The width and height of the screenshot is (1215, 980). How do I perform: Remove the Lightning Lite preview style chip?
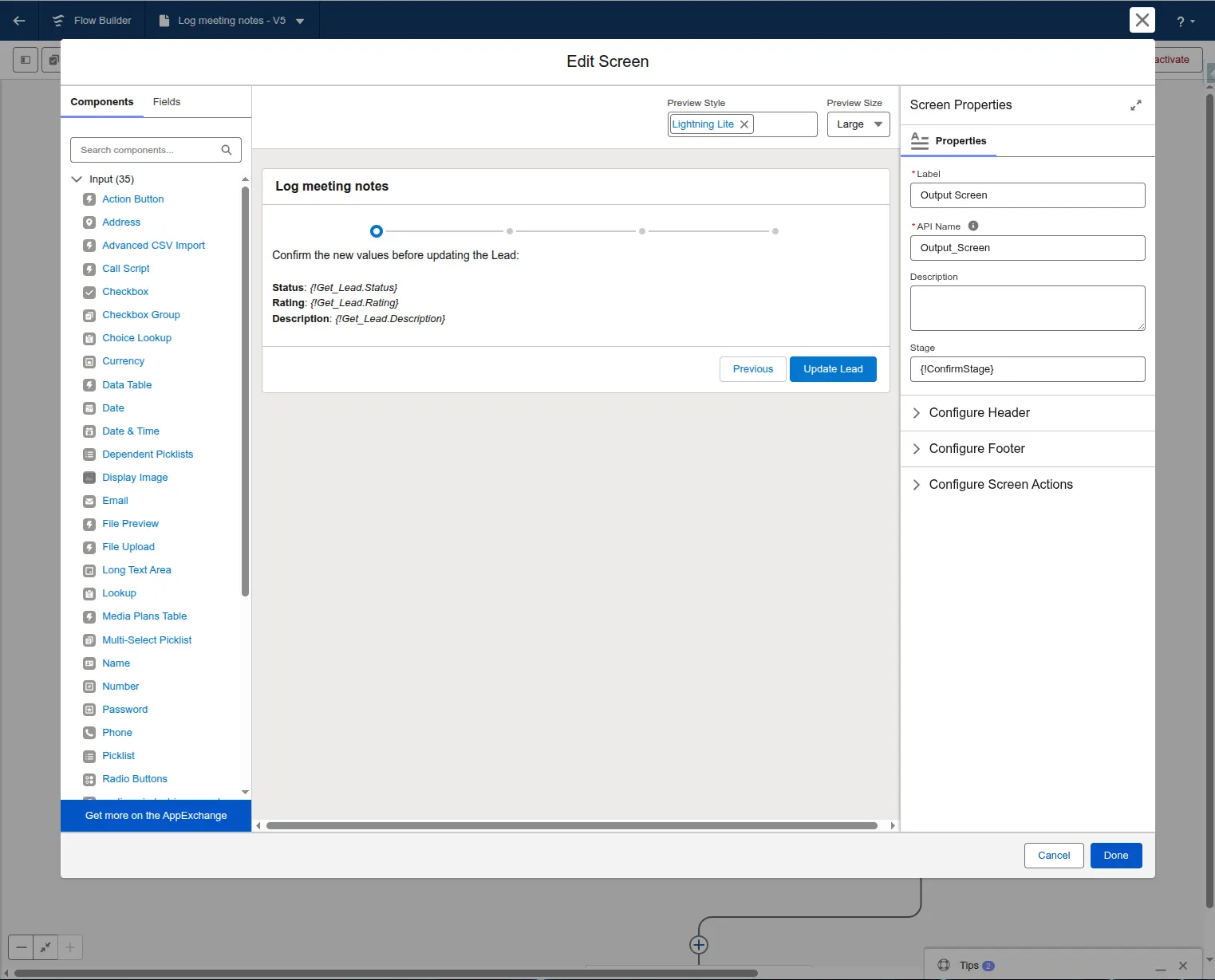744,124
